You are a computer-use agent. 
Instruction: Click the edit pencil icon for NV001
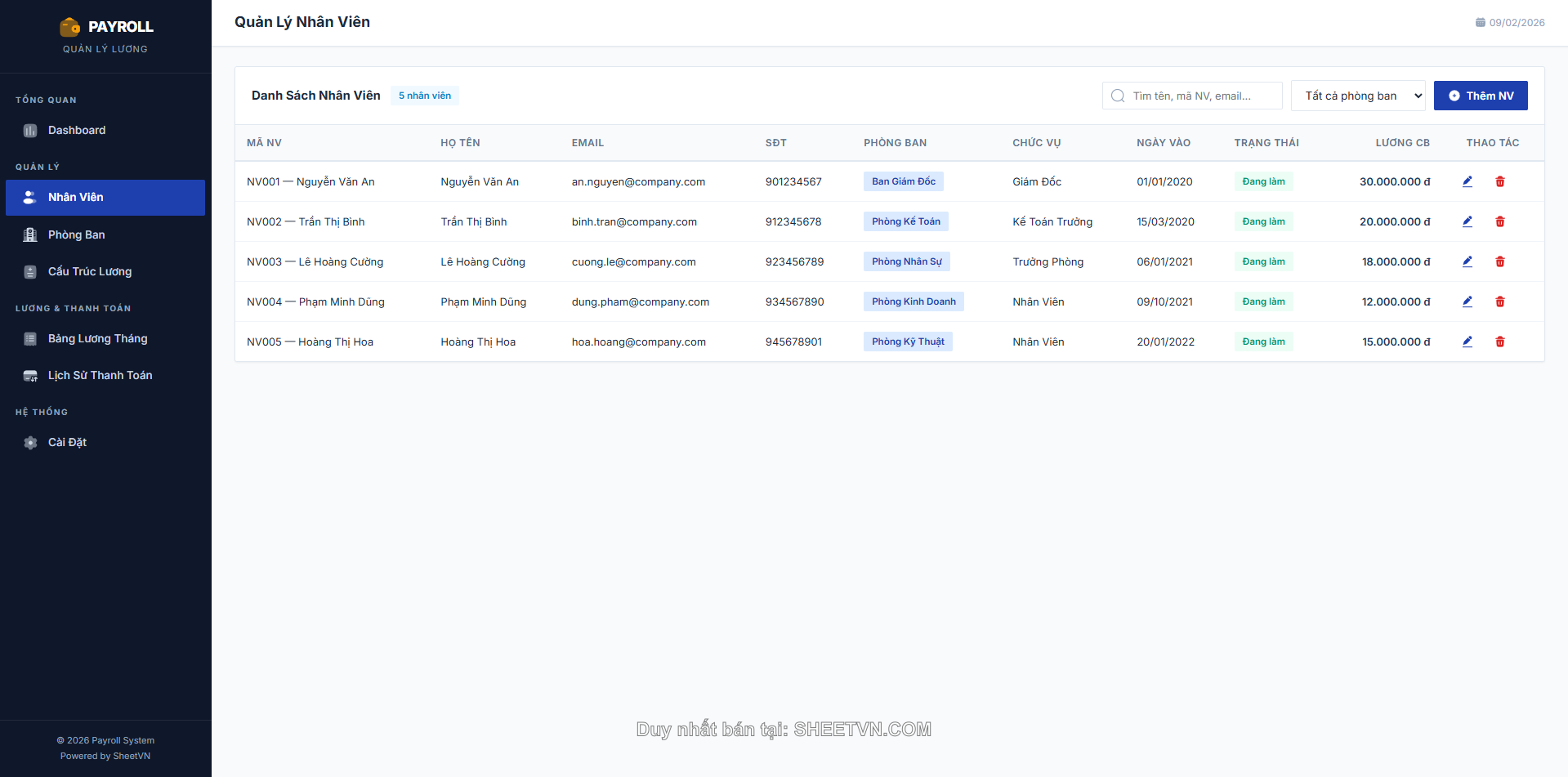pos(1467,181)
